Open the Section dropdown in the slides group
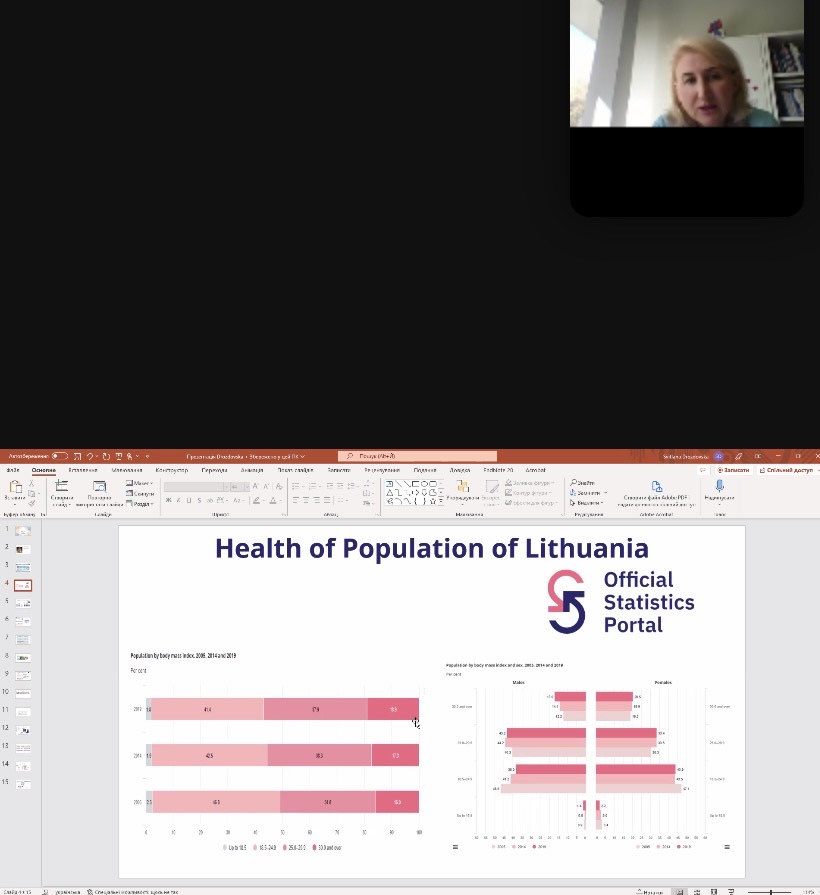820x895 pixels. [141, 503]
